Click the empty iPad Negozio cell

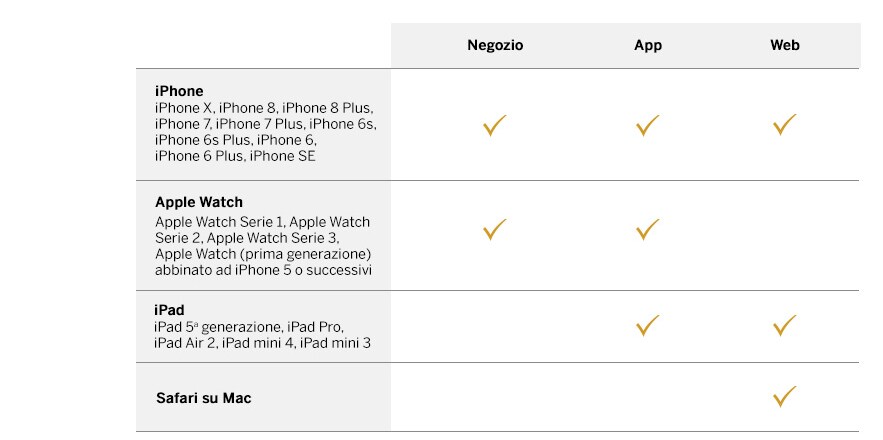tap(495, 326)
